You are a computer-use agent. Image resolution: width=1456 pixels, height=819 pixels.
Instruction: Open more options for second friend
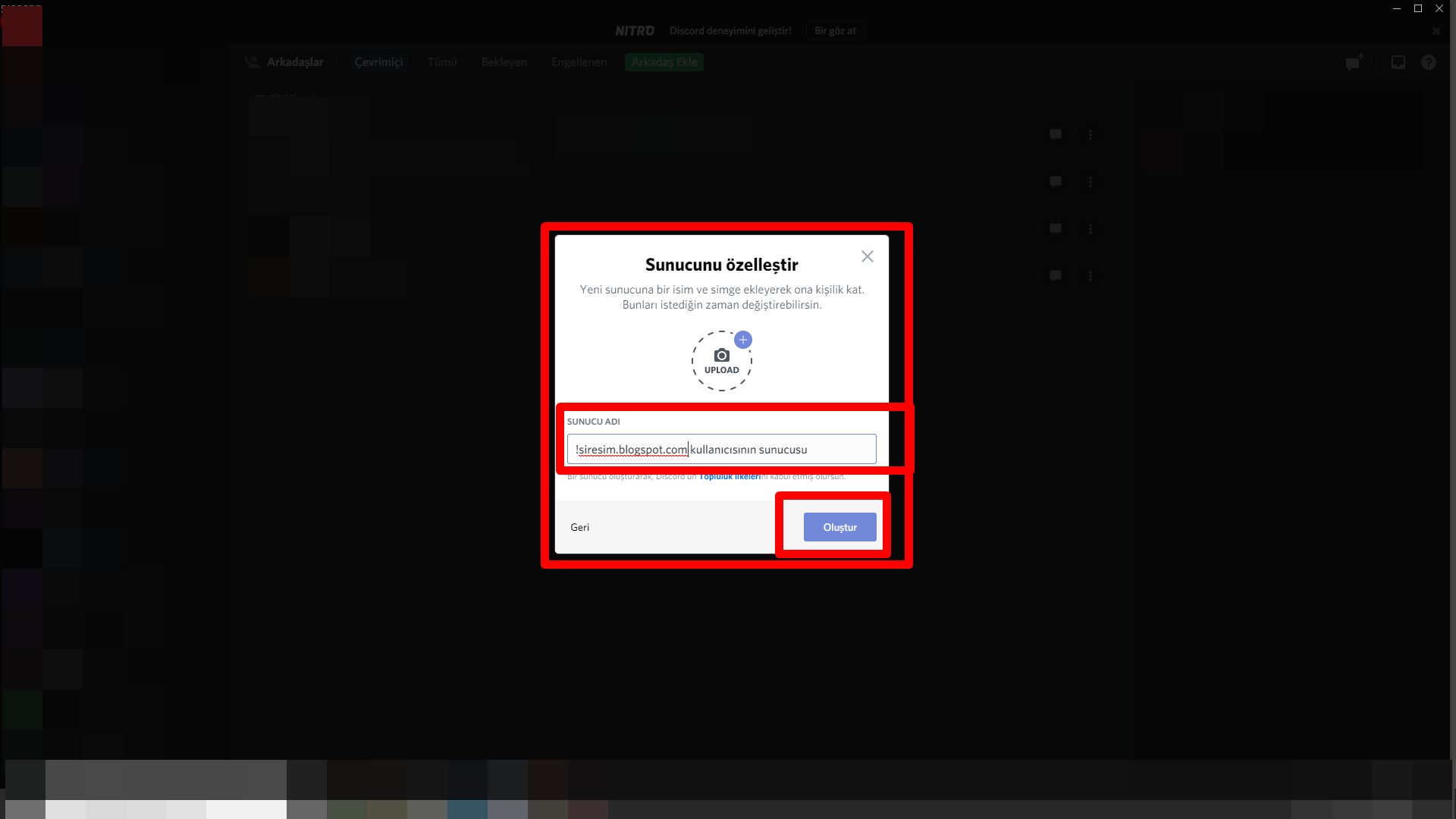[1090, 182]
